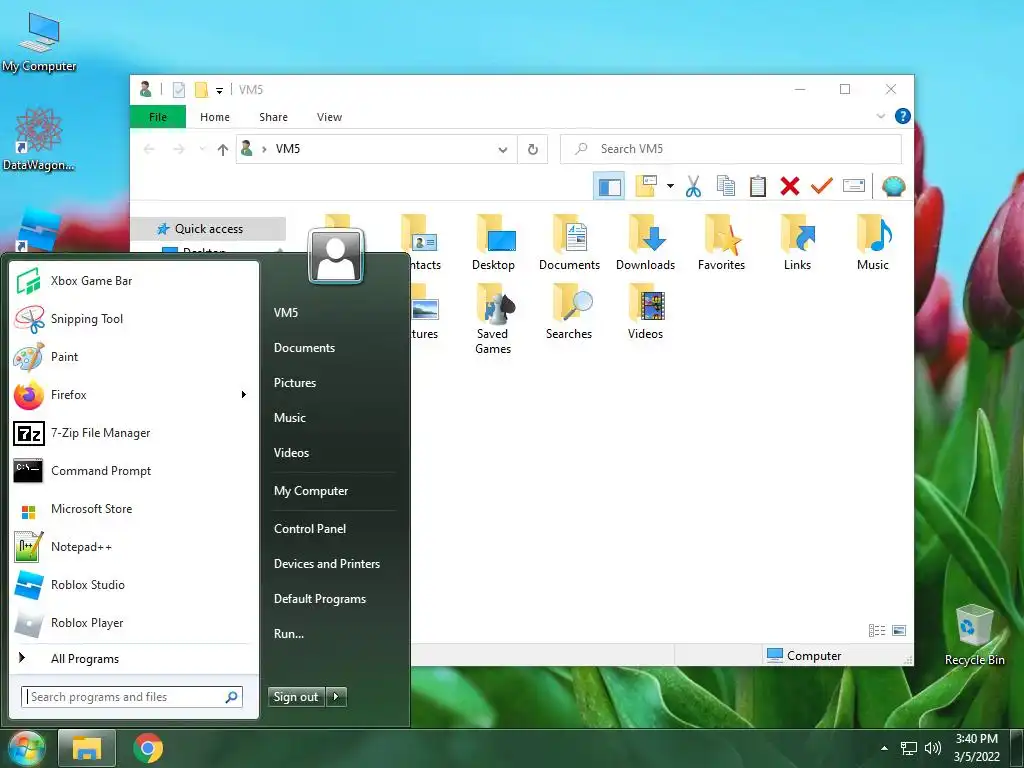This screenshot has height=768, width=1024.
Task: Switch to the View ribbon tab
Action: pos(329,117)
